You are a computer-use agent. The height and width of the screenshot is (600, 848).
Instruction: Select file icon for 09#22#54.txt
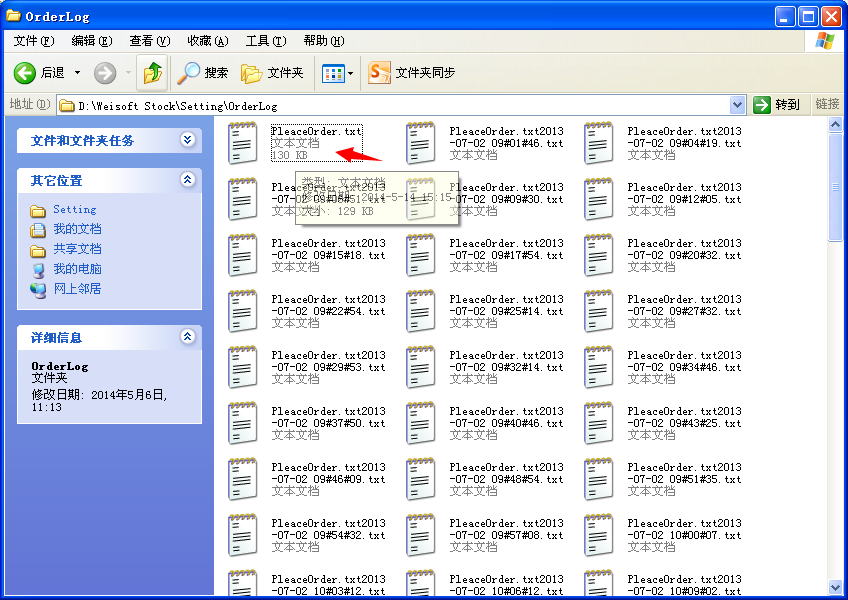(242, 311)
